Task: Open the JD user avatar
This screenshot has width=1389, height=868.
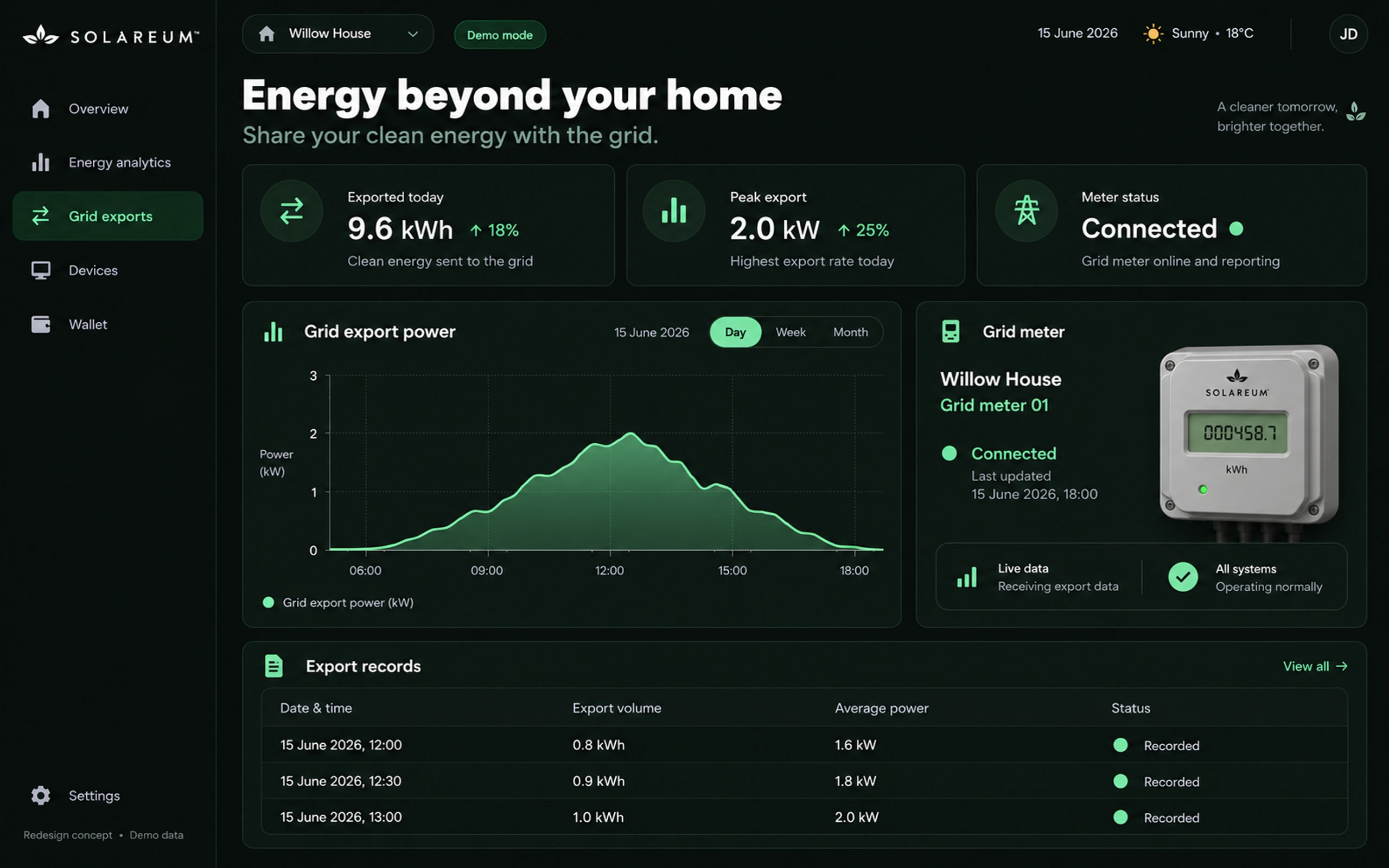Action: tap(1348, 34)
